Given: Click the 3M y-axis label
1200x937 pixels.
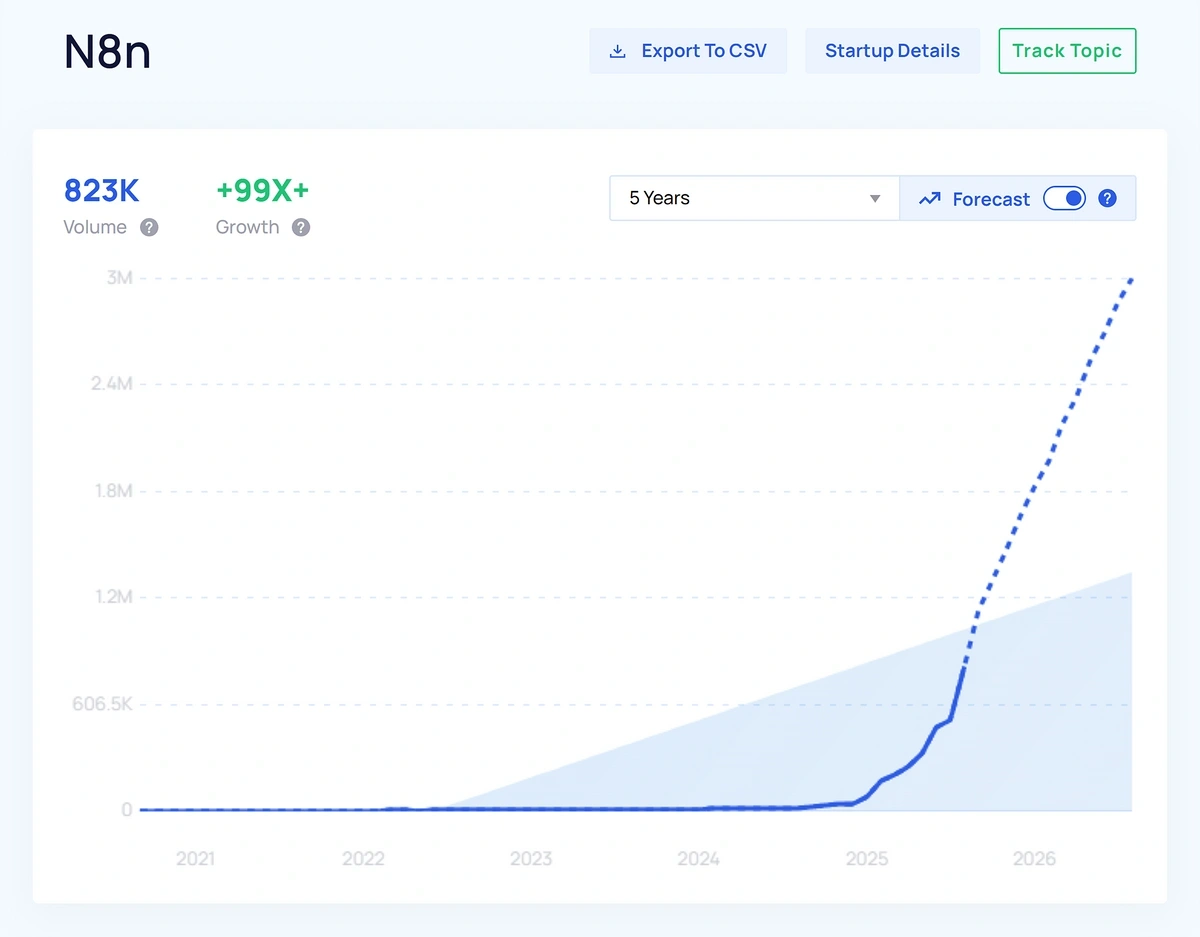Looking at the screenshot, I should tap(119, 278).
